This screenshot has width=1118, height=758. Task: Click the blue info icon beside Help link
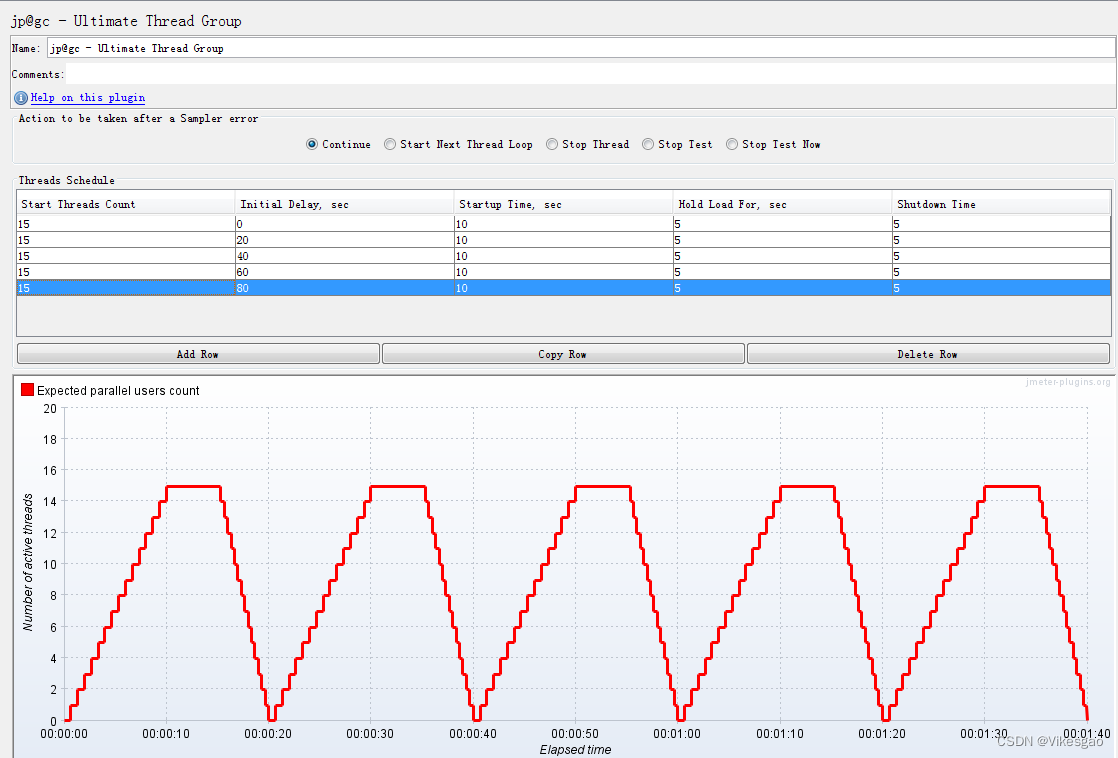coord(21,98)
